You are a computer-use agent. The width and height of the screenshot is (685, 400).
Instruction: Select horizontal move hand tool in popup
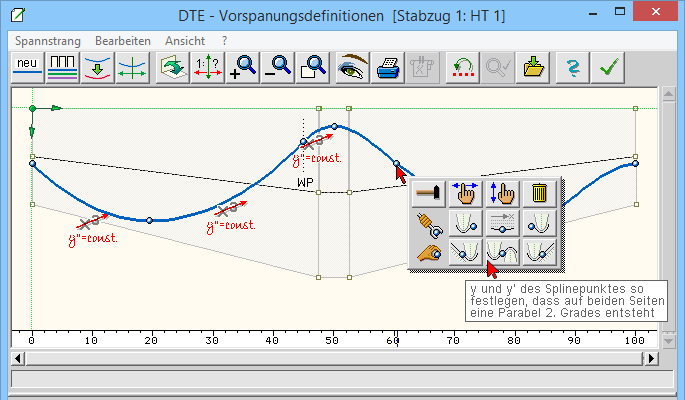coord(466,193)
